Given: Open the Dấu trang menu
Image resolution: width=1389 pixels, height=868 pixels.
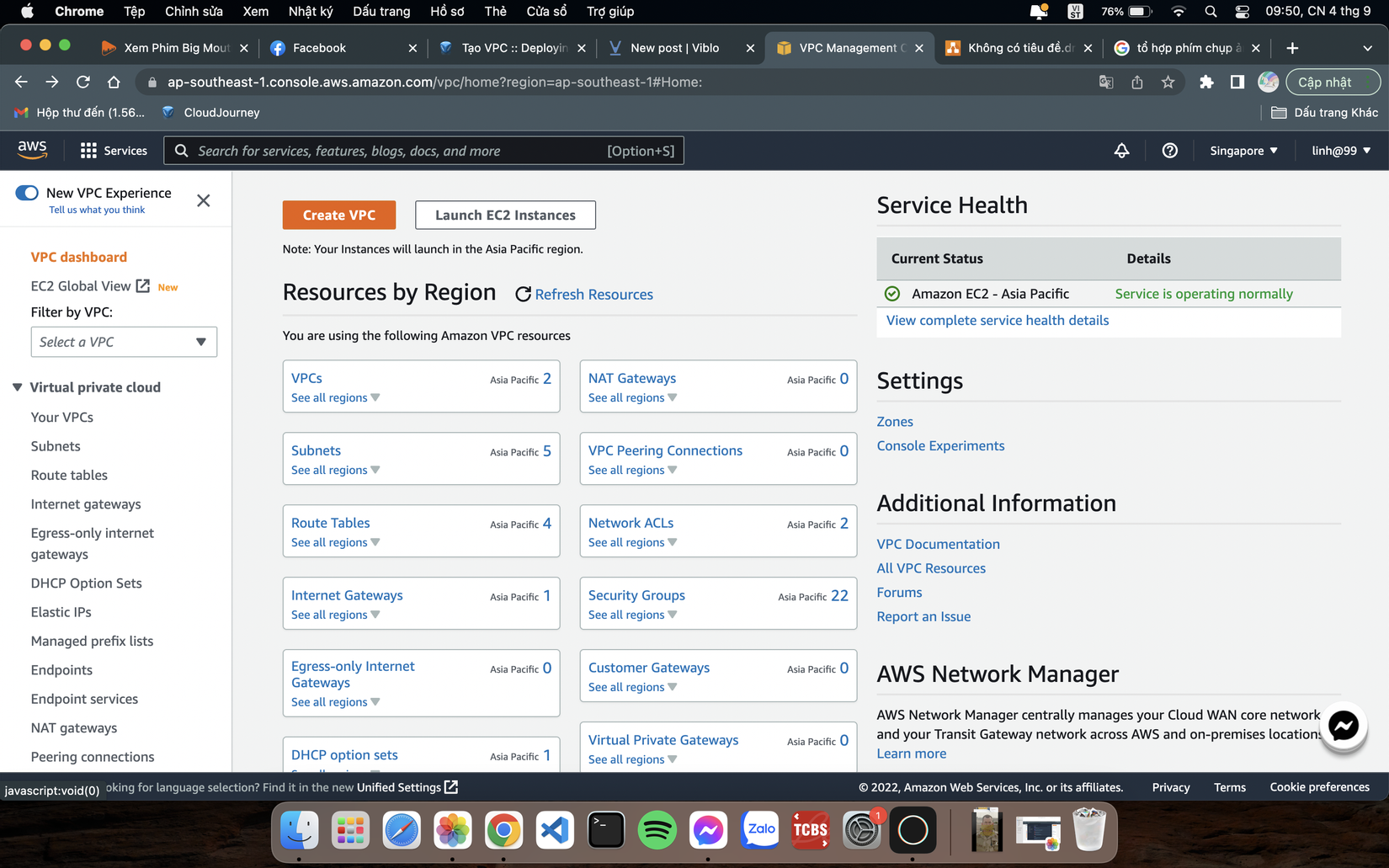Looking at the screenshot, I should (381, 11).
